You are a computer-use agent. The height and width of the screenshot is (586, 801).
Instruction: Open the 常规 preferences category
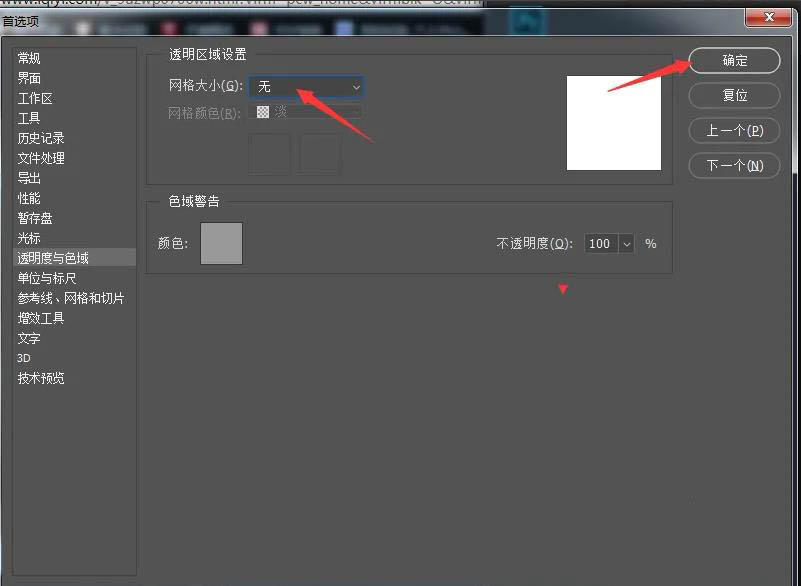coord(29,58)
